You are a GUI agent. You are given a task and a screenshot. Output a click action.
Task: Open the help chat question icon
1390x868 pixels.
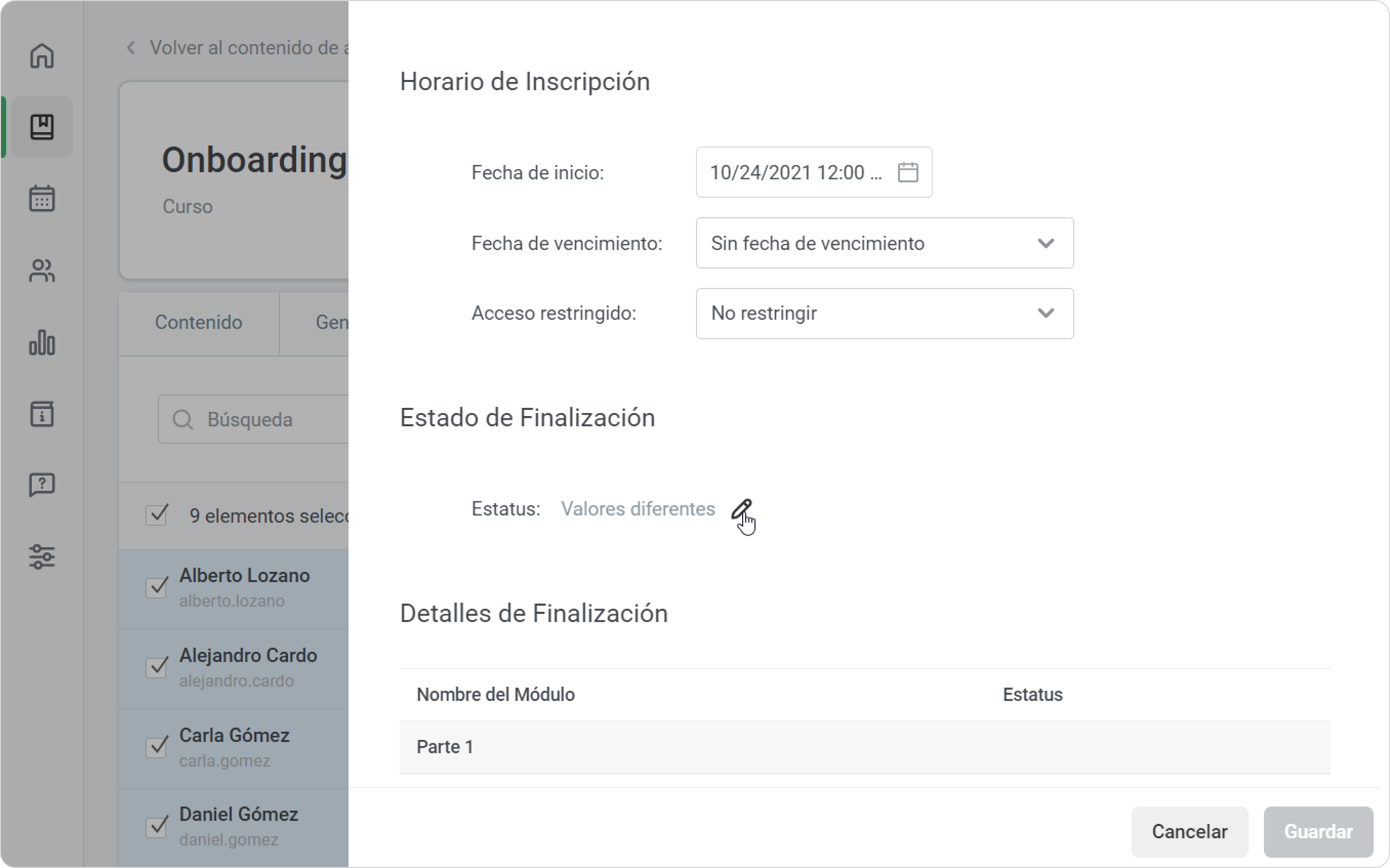42,485
